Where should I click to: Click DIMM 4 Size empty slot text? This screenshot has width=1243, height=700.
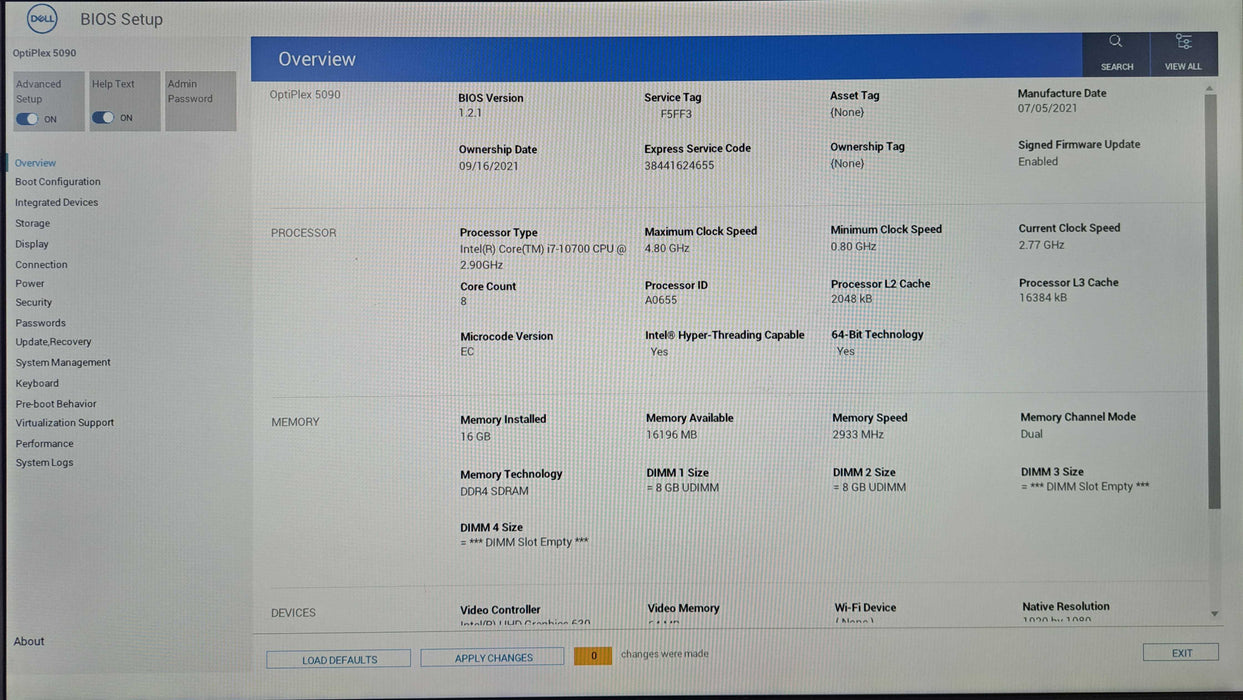click(x=524, y=542)
